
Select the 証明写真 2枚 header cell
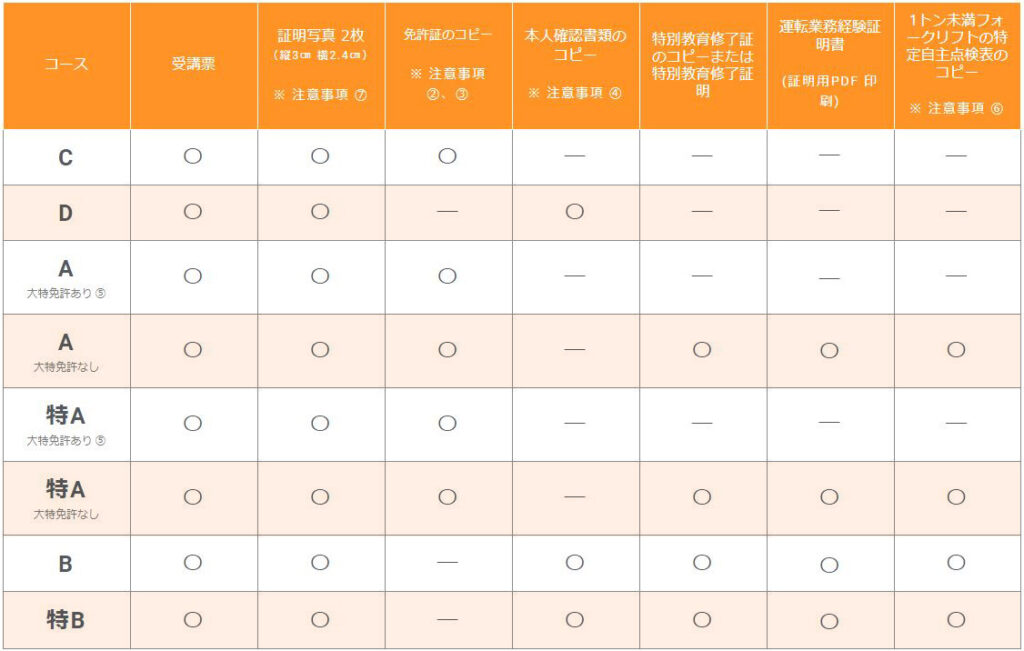(x=321, y=64)
